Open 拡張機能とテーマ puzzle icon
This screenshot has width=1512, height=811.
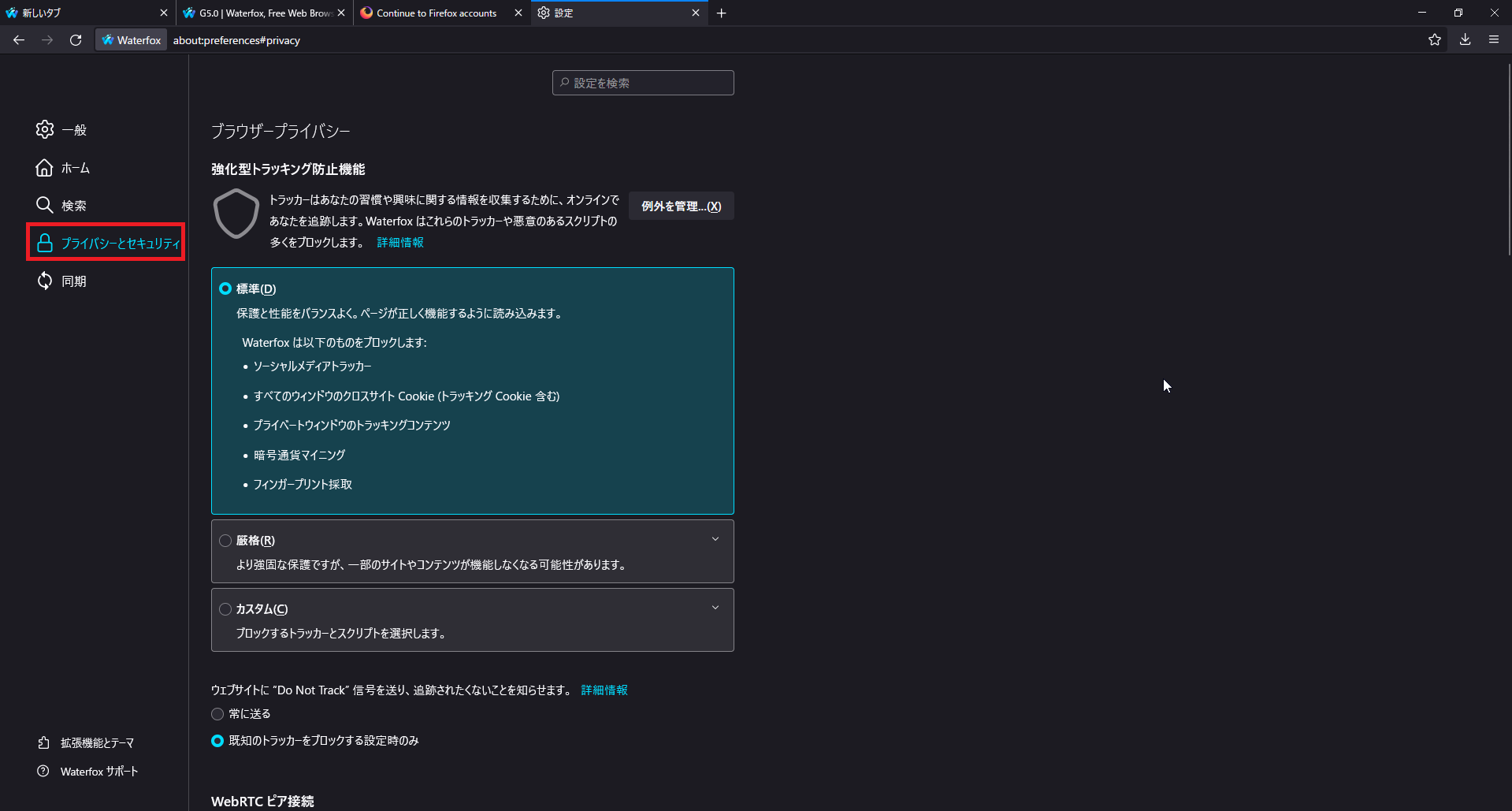coord(43,742)
